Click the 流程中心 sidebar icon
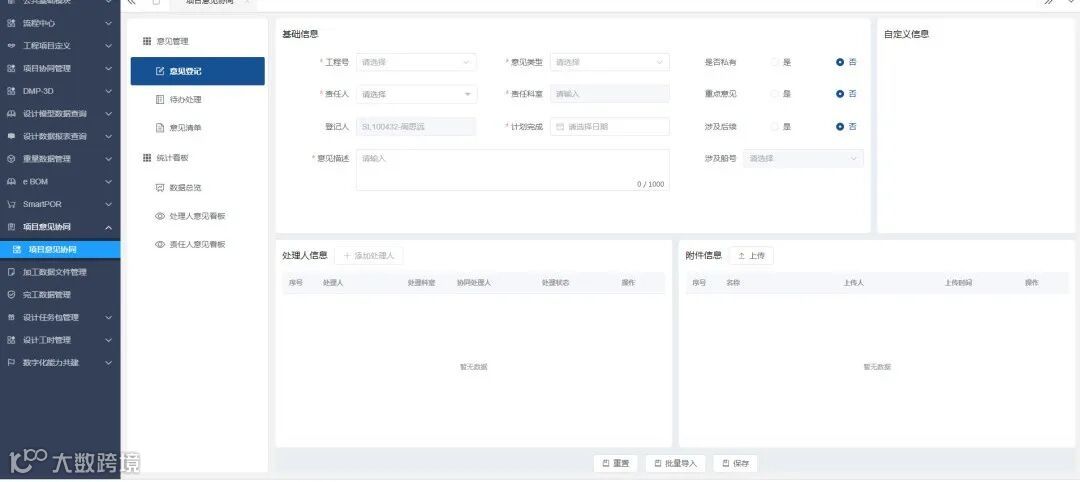This screenshot has width=1080, height=482. coord(11,23)
